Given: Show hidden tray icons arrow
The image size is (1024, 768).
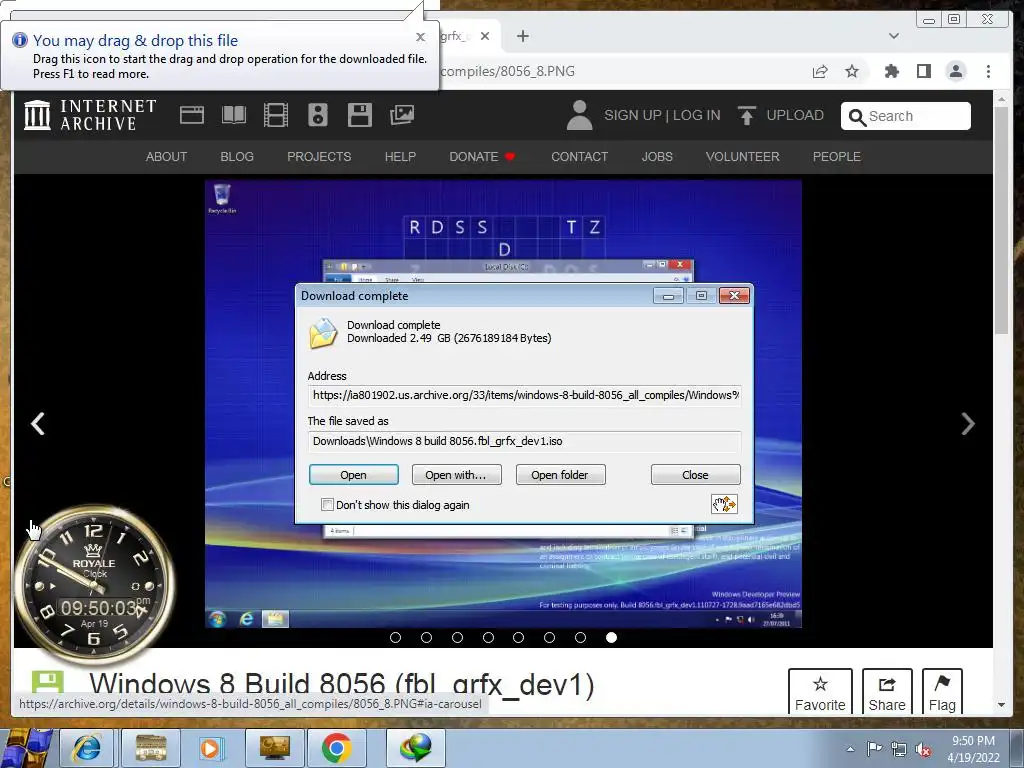Looking at the screenshot, I should tap(850, 749).
